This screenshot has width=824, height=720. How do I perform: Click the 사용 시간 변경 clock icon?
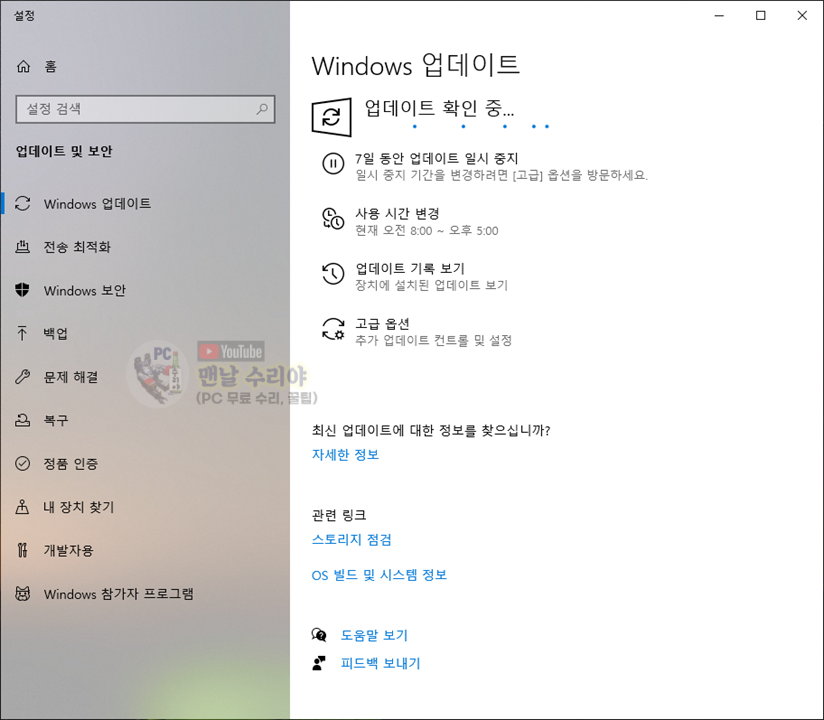click(333, 219)
